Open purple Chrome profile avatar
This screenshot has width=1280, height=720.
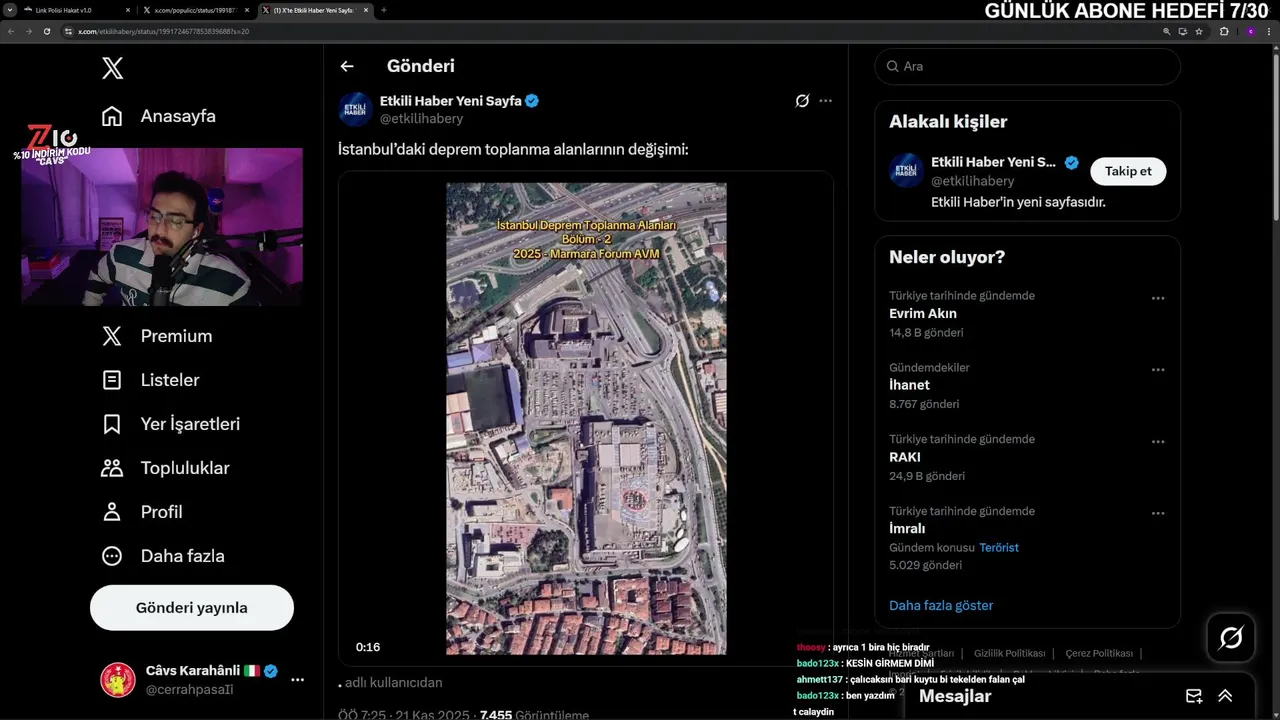[x=1250, y=31]
